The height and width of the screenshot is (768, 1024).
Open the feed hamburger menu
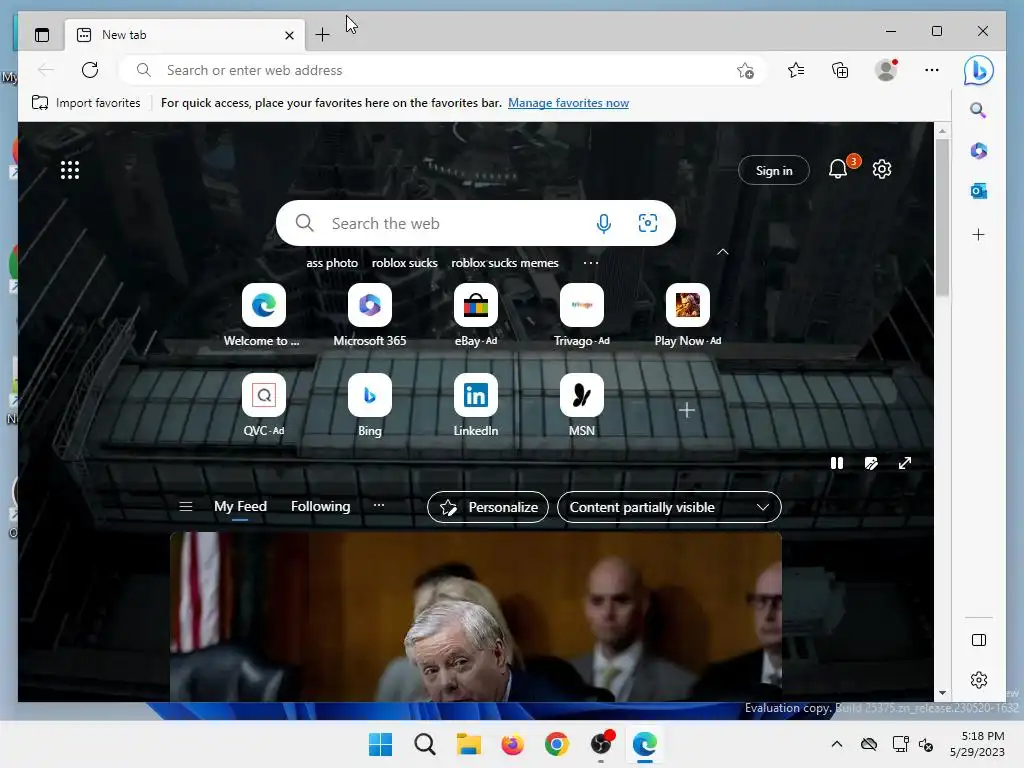[185, 507]
